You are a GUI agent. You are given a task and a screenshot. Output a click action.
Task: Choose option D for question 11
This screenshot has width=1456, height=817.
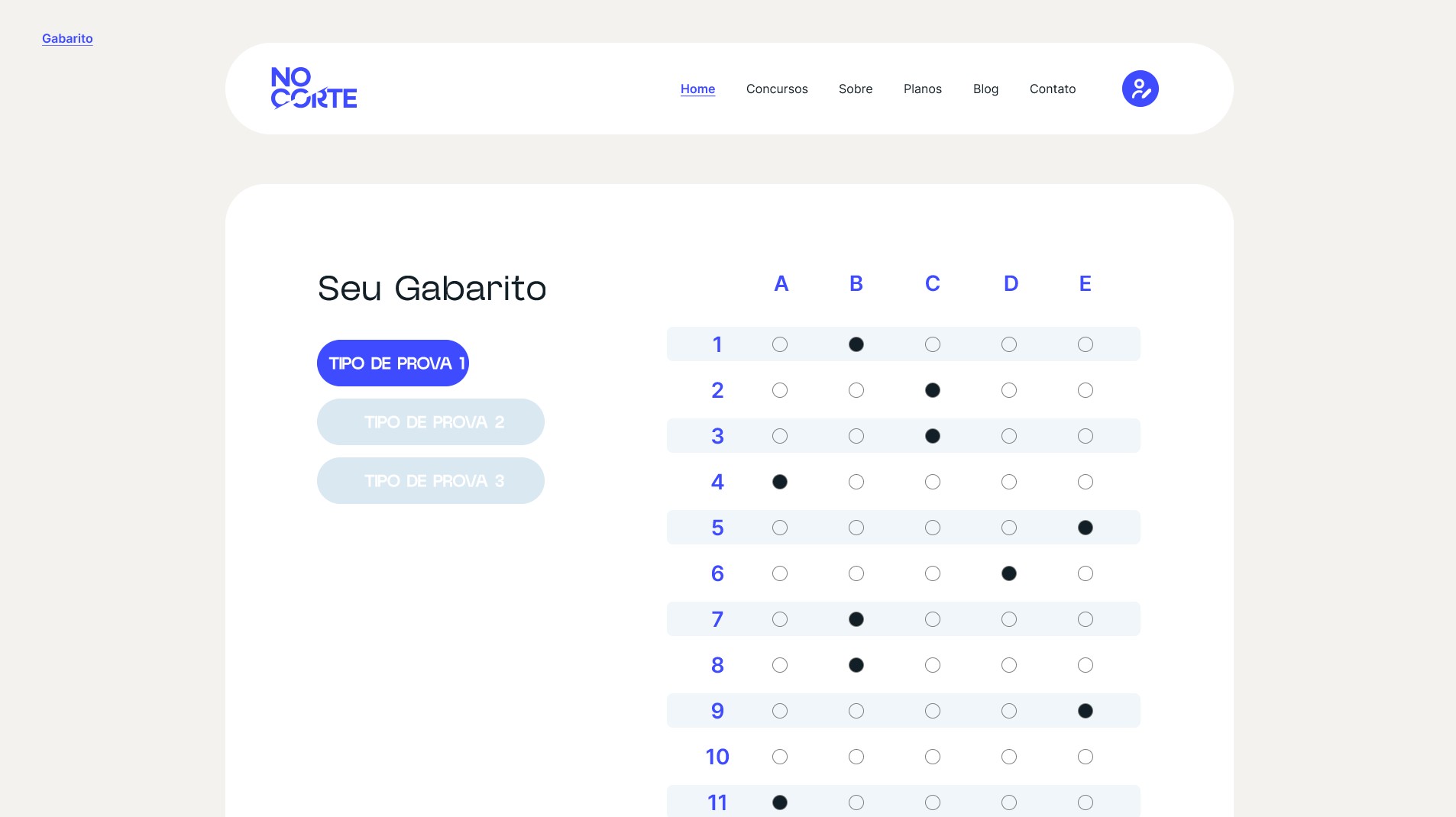(1008, 802)
